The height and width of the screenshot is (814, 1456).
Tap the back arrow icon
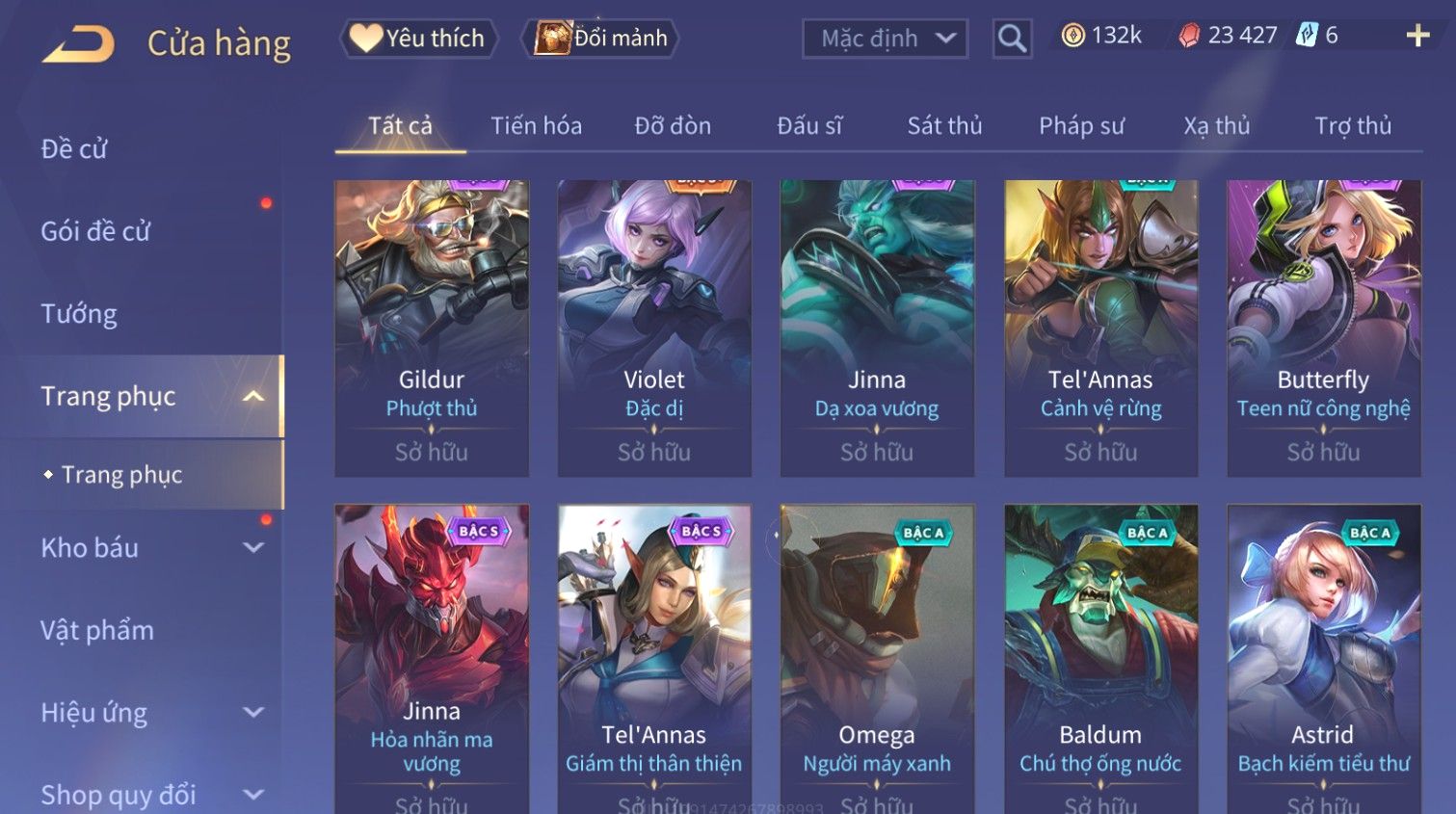pyautogui.click(x=79, y=44)
